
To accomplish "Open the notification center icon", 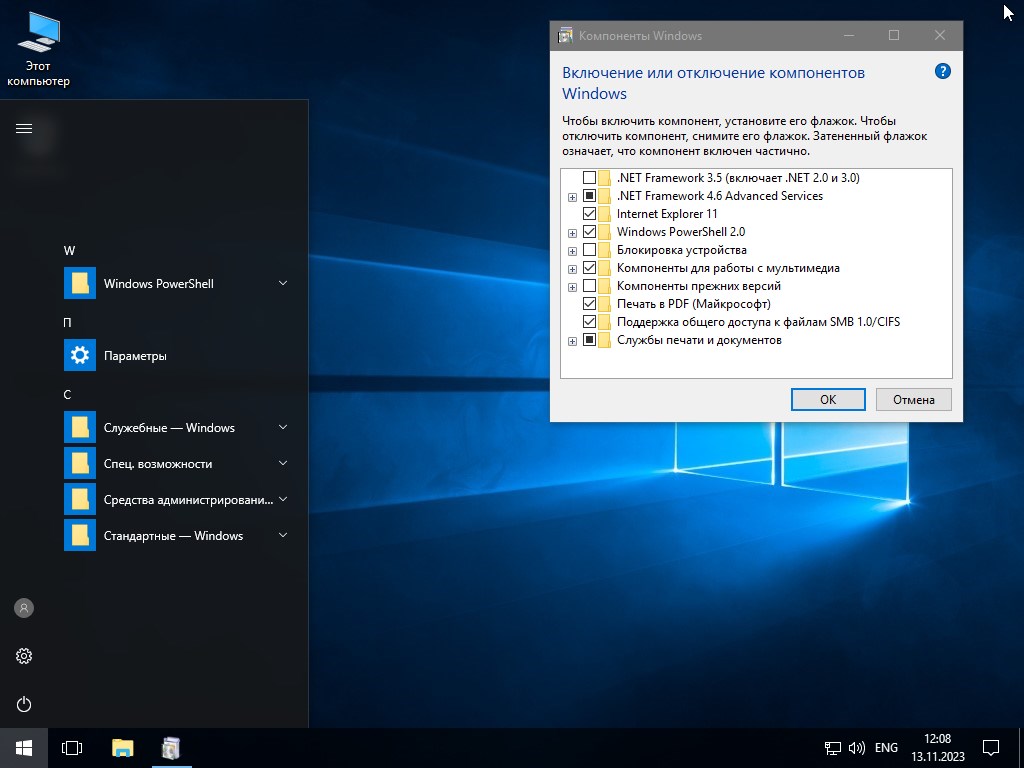I will [x=991, y=747].
